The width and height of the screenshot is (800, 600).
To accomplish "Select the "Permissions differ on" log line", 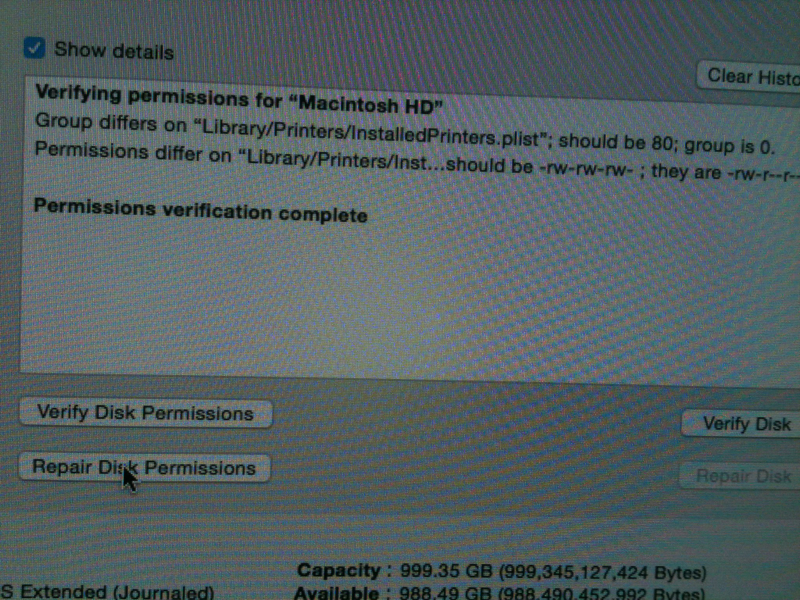I will (x=416, y=163).
